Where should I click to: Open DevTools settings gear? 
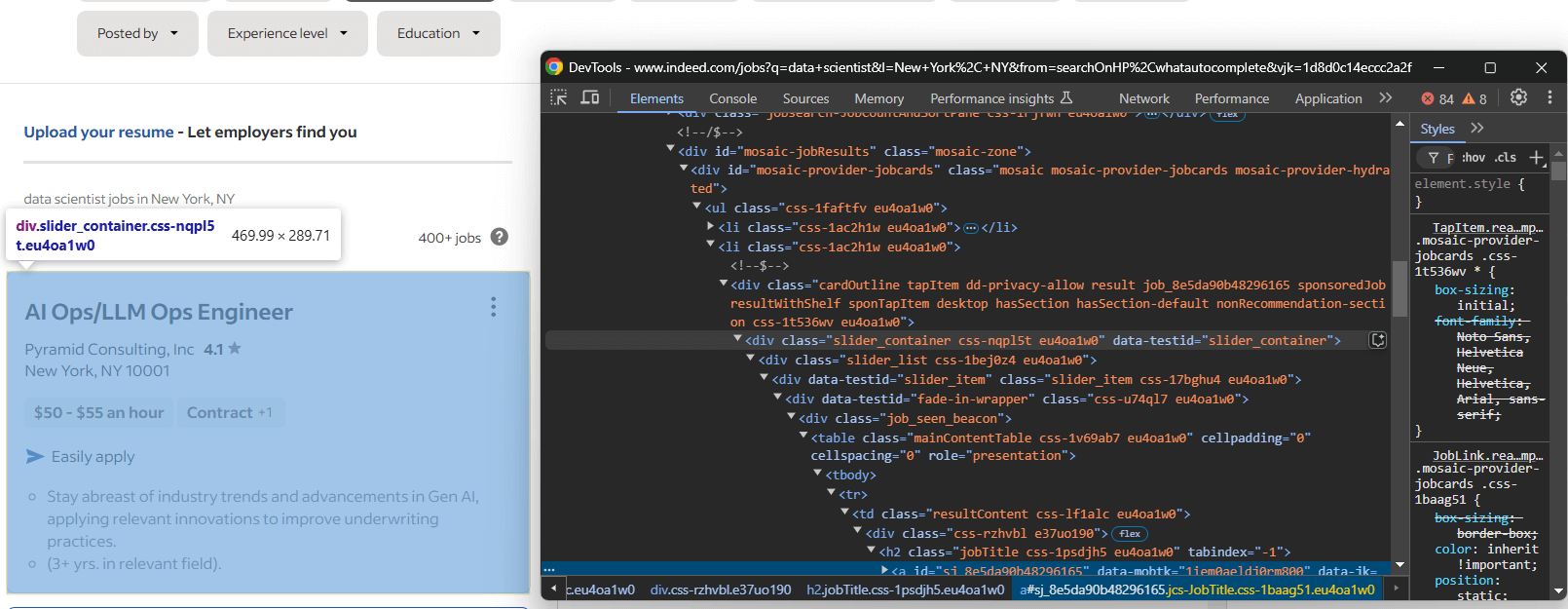[x=1518, y=97]
